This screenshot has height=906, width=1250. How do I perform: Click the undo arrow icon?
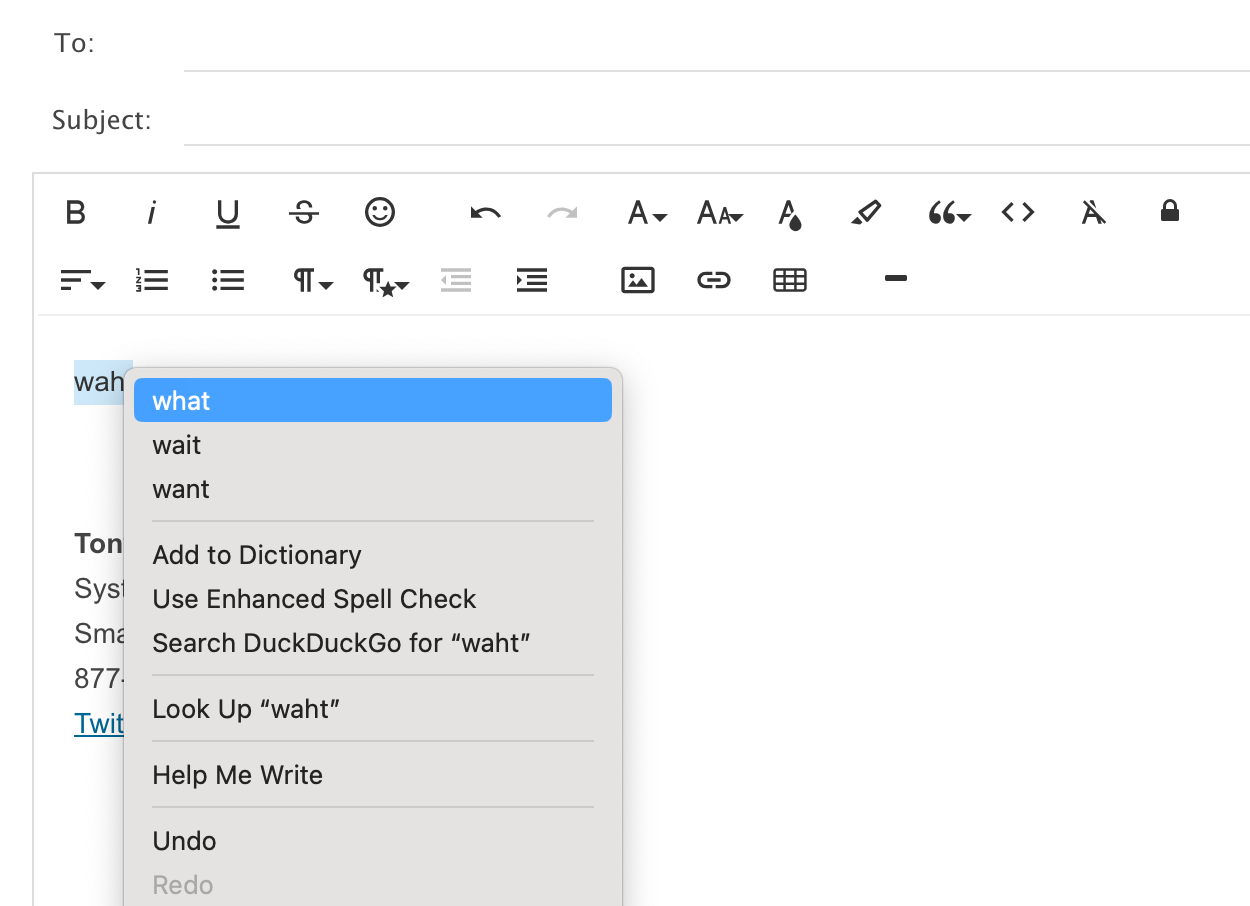(486, 212)
